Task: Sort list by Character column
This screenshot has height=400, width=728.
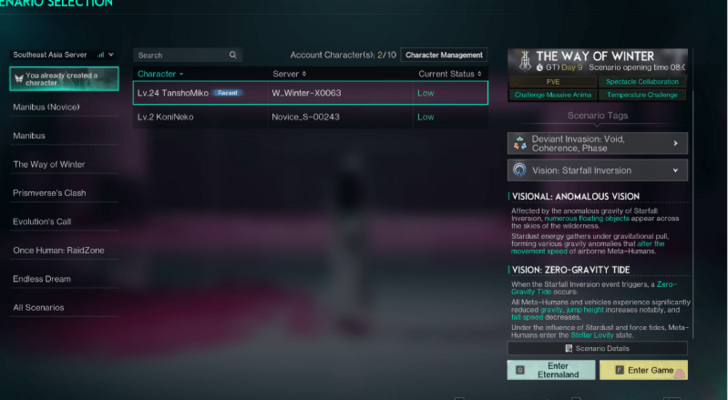Action: pyautogui.click(x=160, y=74)
